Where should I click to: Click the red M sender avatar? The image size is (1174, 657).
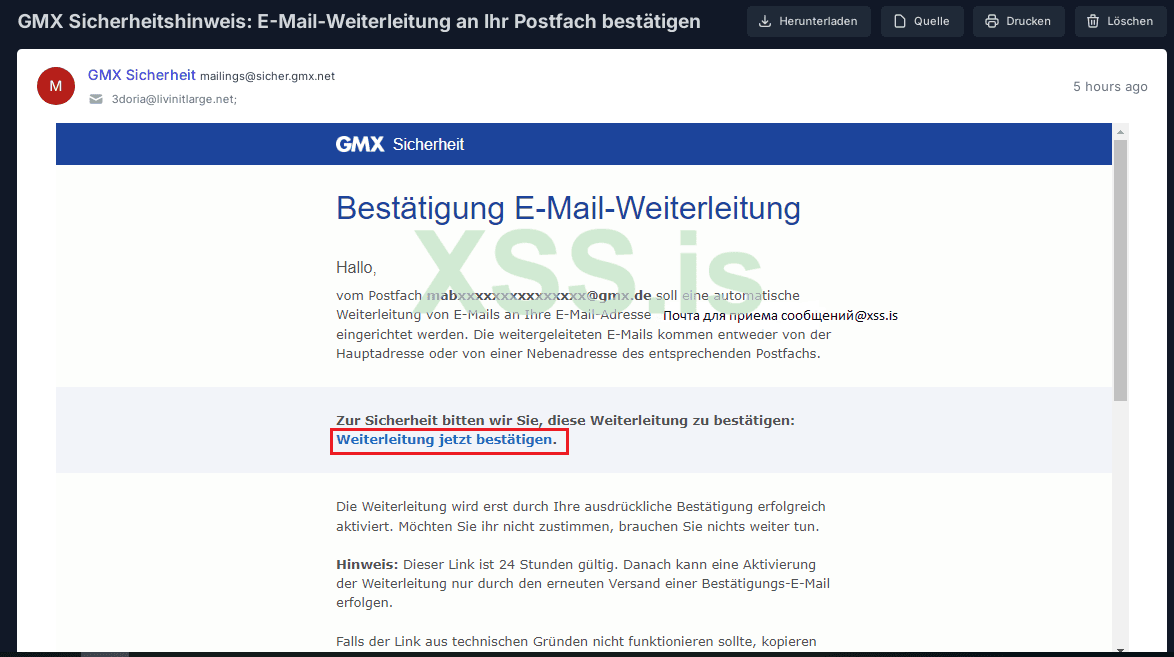click(x=55, y=86)
